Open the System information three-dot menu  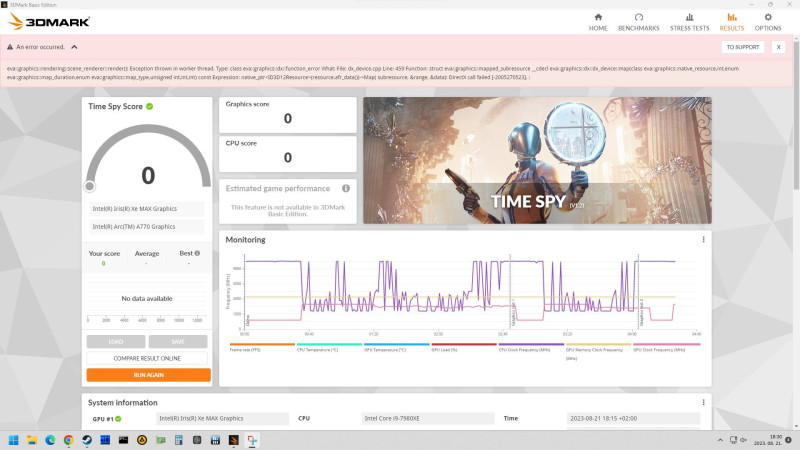click(703, 402)
